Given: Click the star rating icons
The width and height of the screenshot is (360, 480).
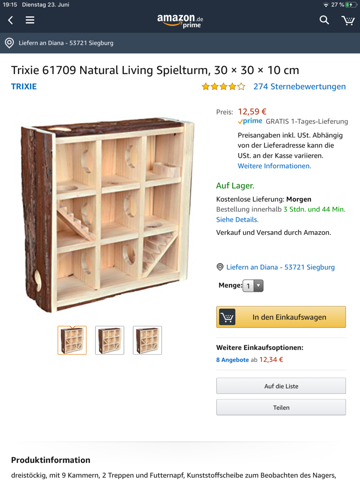Looking at the screenshot, I should [x=223, y=87].
